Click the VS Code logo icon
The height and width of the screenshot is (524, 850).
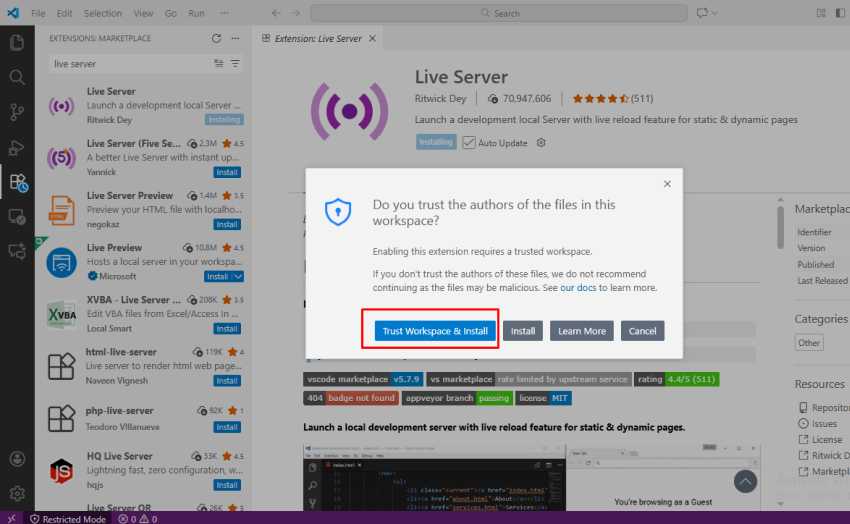13,12
